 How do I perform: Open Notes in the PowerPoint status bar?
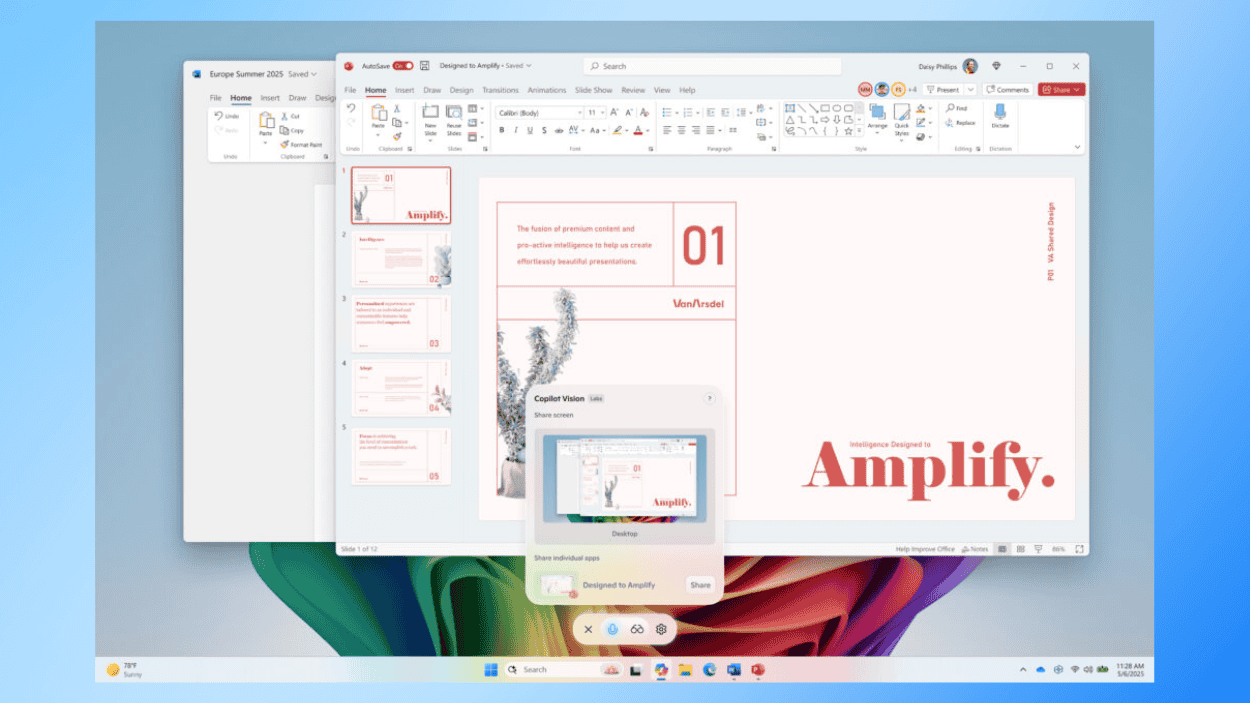973,549
